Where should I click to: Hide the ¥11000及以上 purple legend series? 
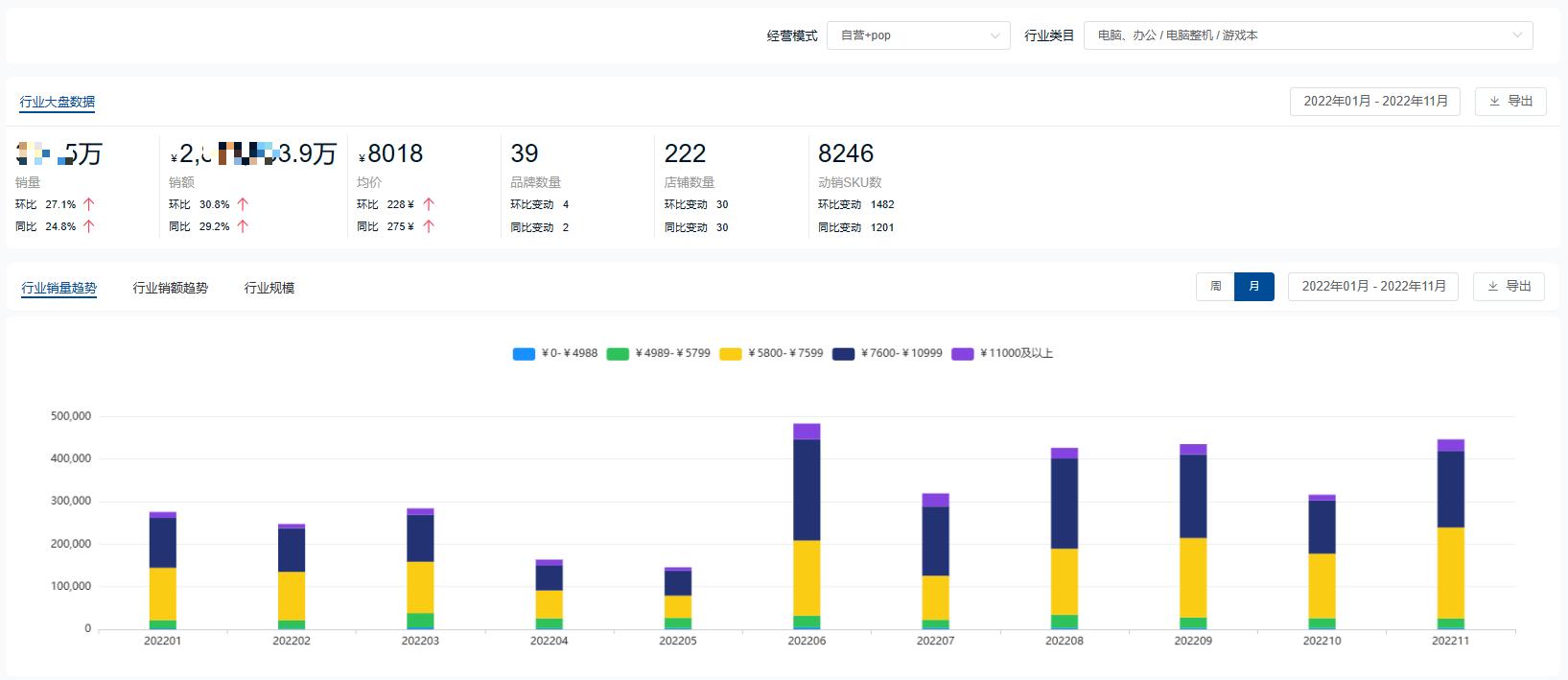click(x=1002, y=354)
